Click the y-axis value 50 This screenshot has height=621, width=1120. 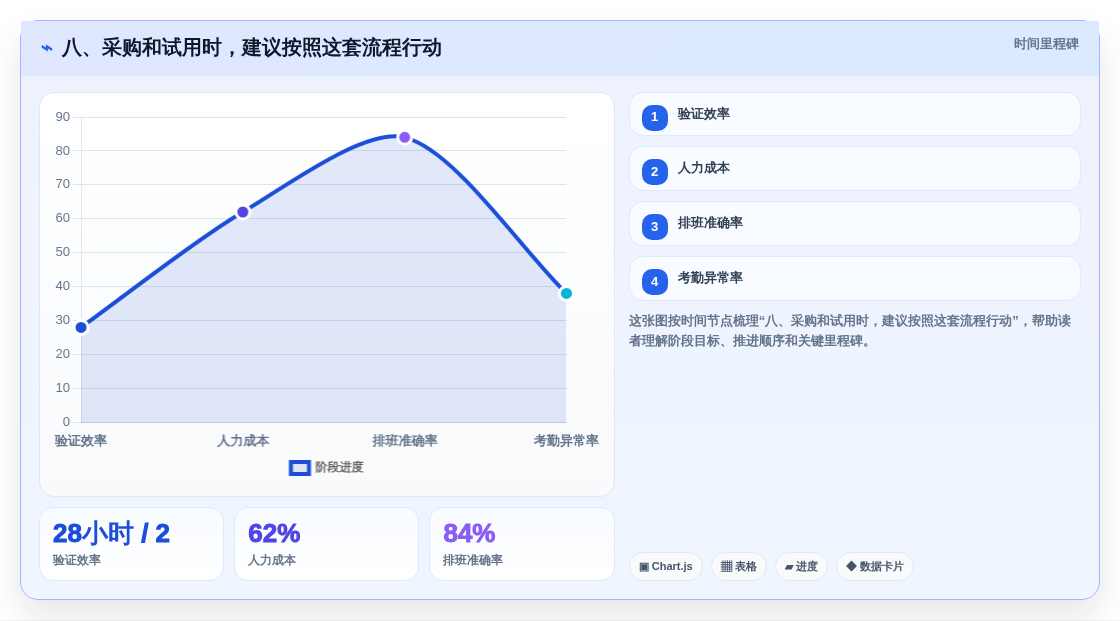[63, 252]
